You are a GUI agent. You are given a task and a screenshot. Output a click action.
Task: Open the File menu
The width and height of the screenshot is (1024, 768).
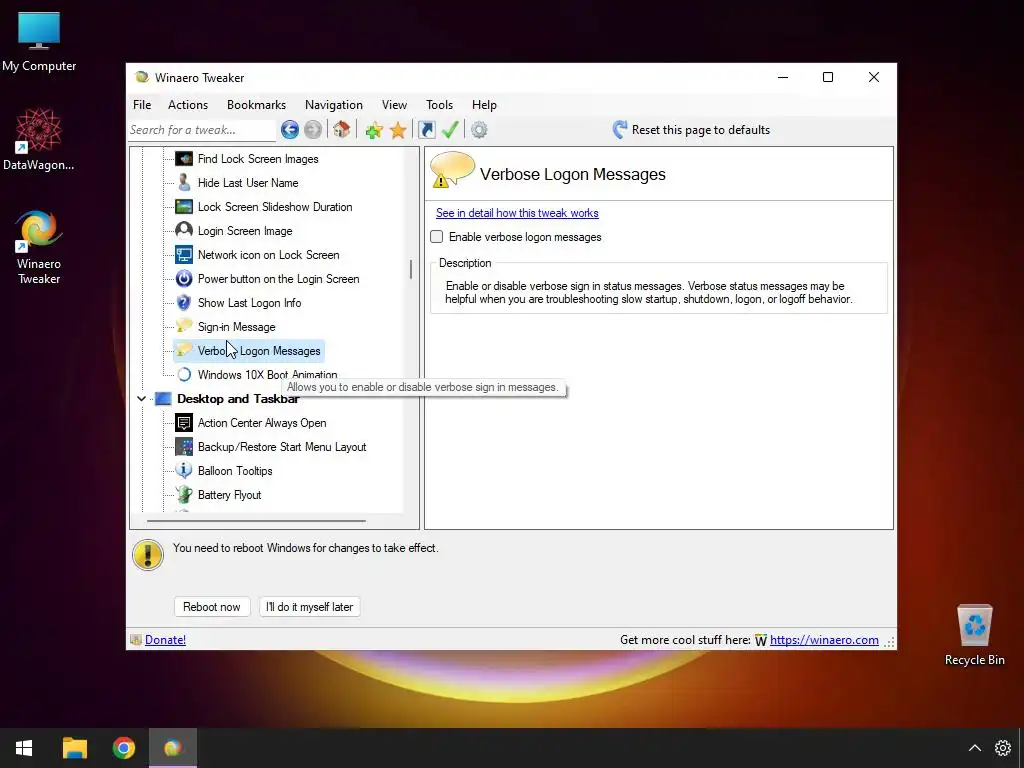[142, 104]
